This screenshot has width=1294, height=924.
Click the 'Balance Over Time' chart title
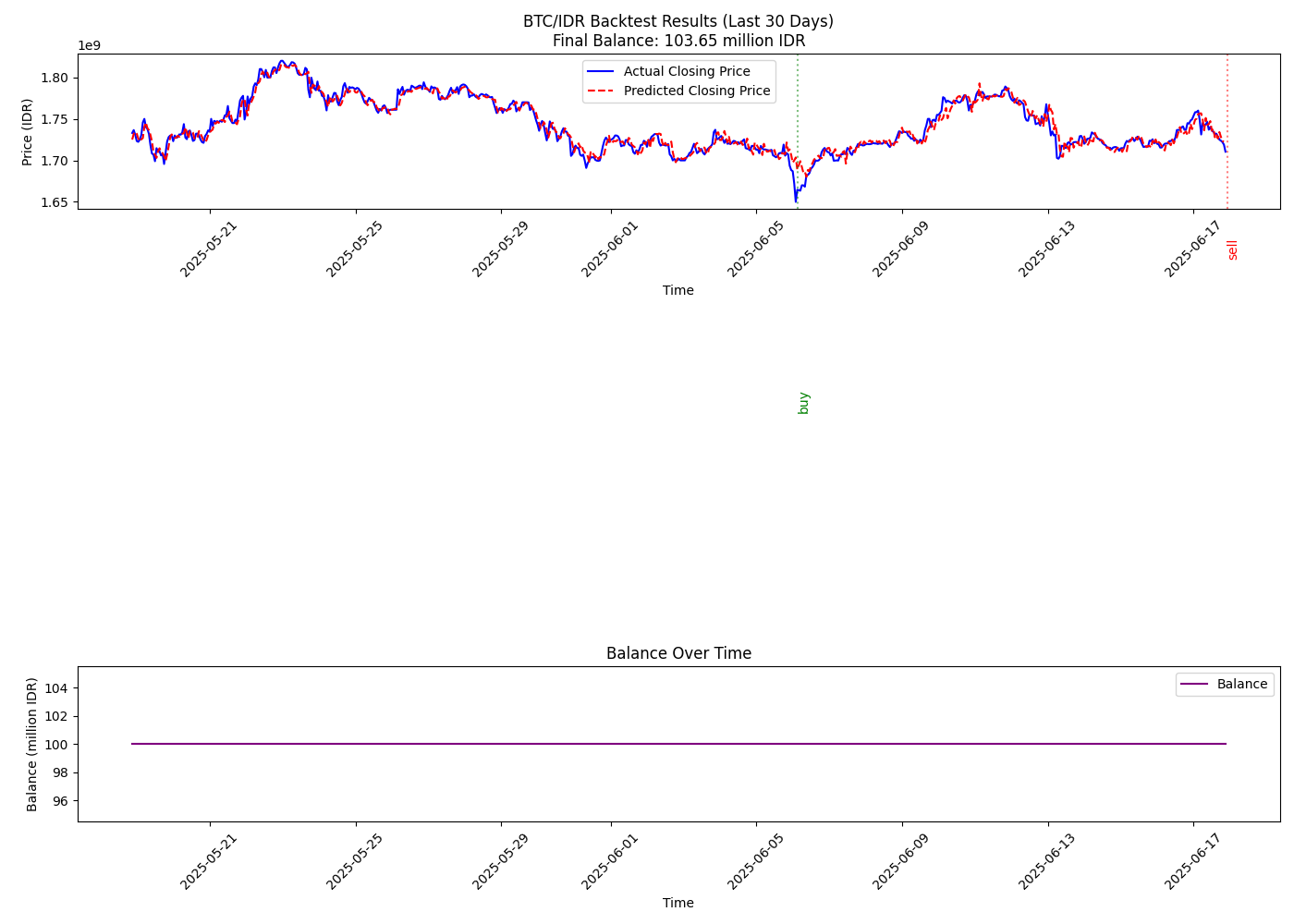click(x=678, y=653)
